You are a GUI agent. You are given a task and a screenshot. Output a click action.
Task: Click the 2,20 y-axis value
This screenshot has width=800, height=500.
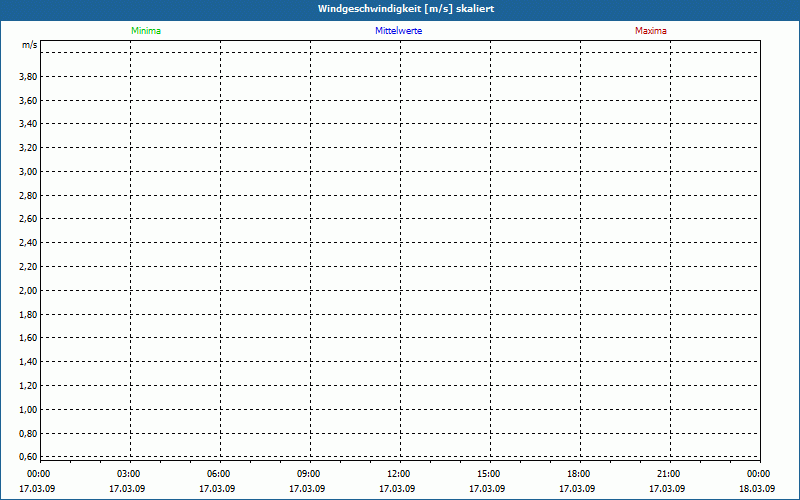pyautogui.click(x=29, y=267)
